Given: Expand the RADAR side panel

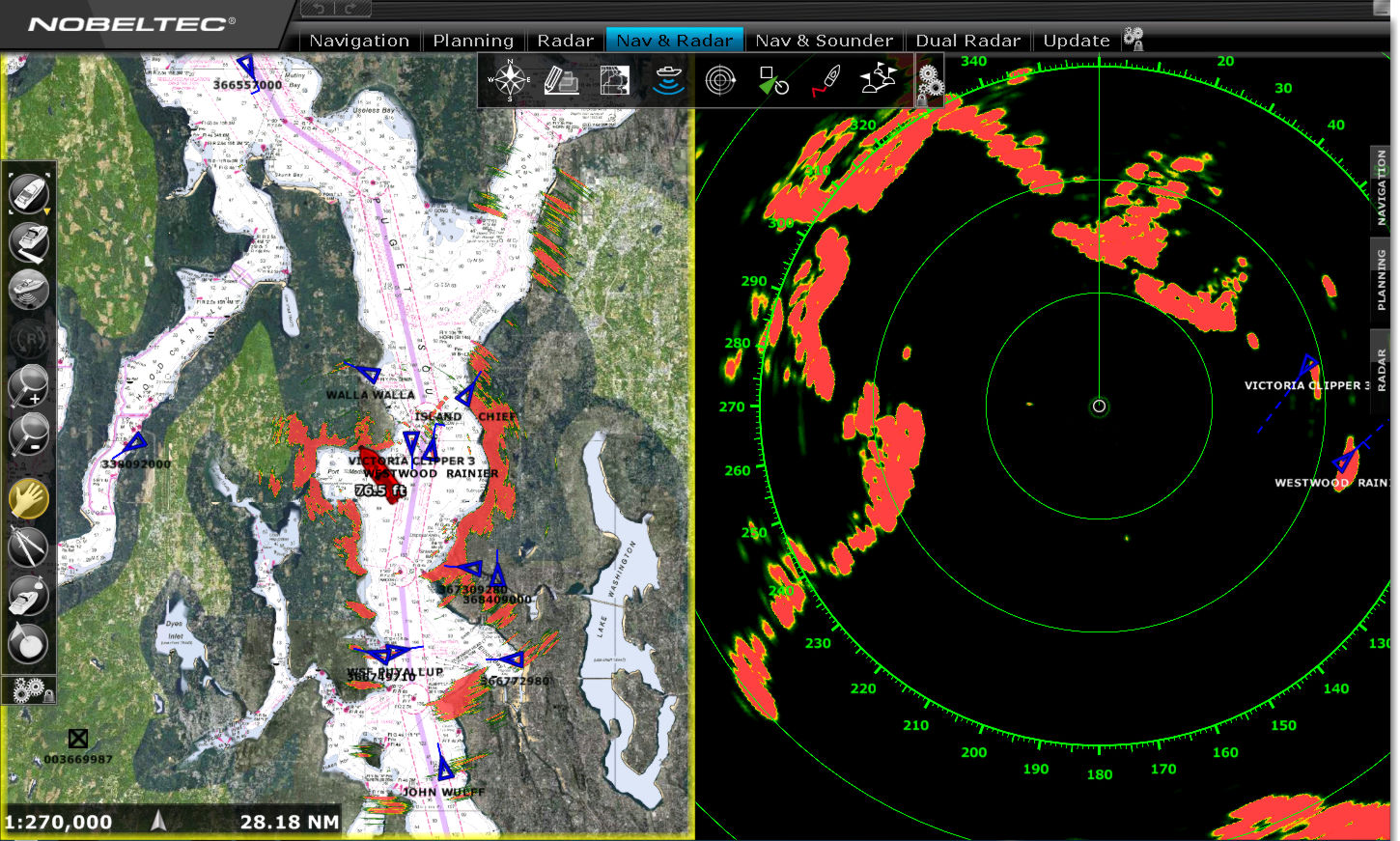Looking at the screenshot, I should pos(1382,371).
